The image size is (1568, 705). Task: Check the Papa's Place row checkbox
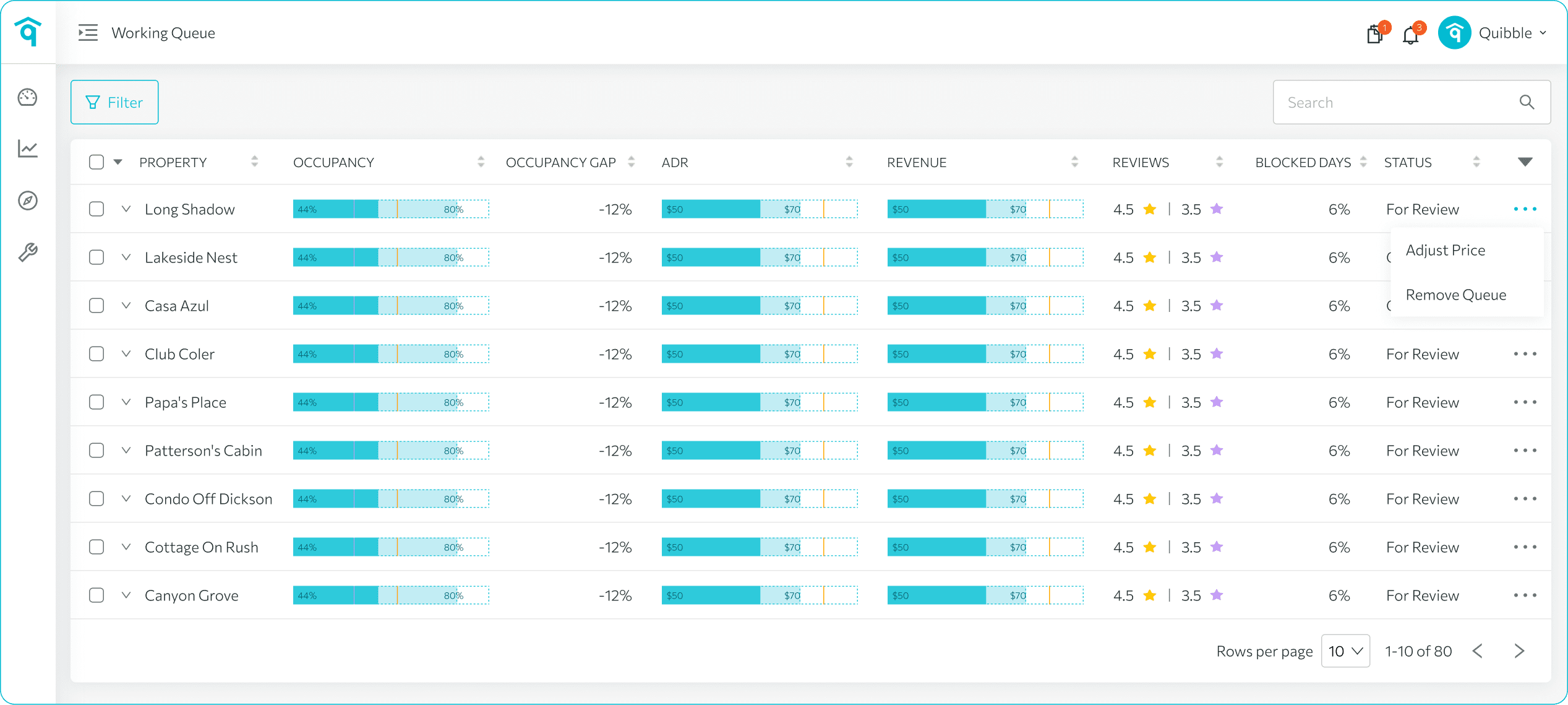pyautogui.click(x=96, y=402)
